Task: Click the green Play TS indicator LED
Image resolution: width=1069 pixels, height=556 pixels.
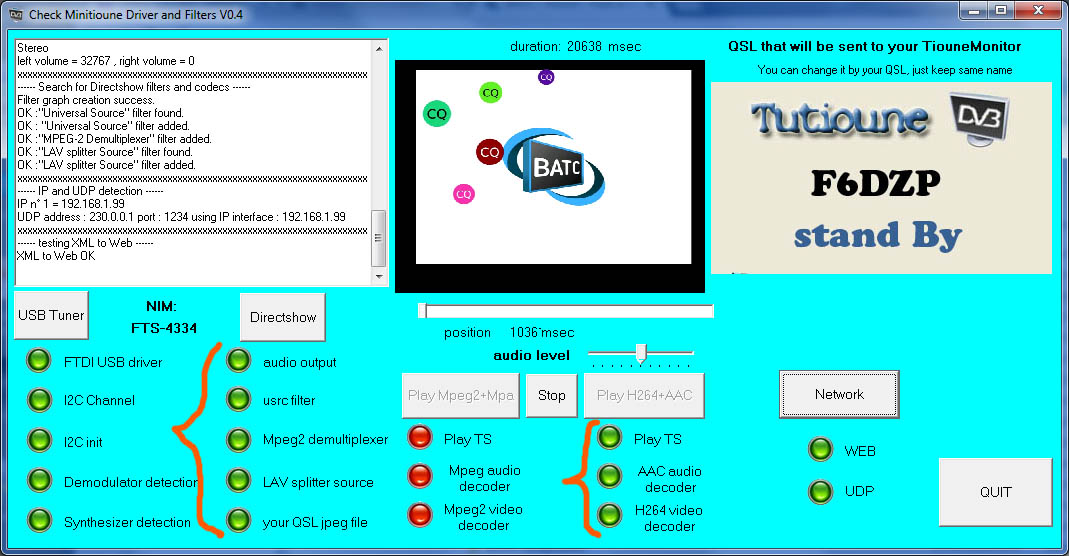Action: [x=609, y=437]
